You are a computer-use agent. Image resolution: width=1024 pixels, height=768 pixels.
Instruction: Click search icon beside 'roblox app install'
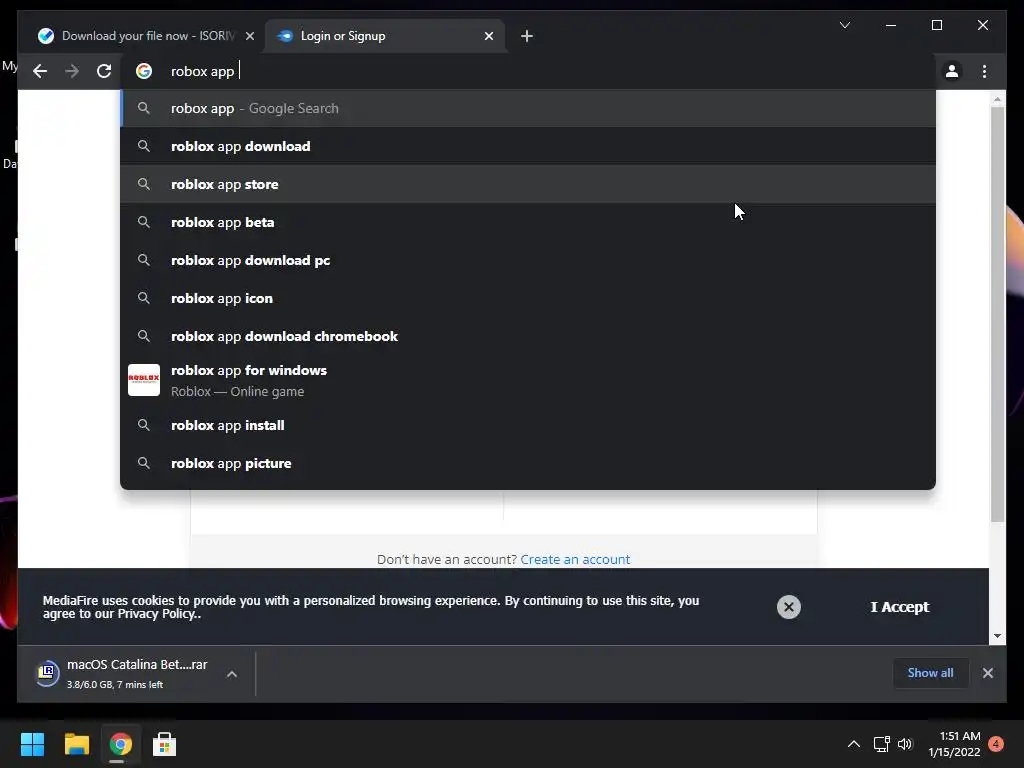144,425
